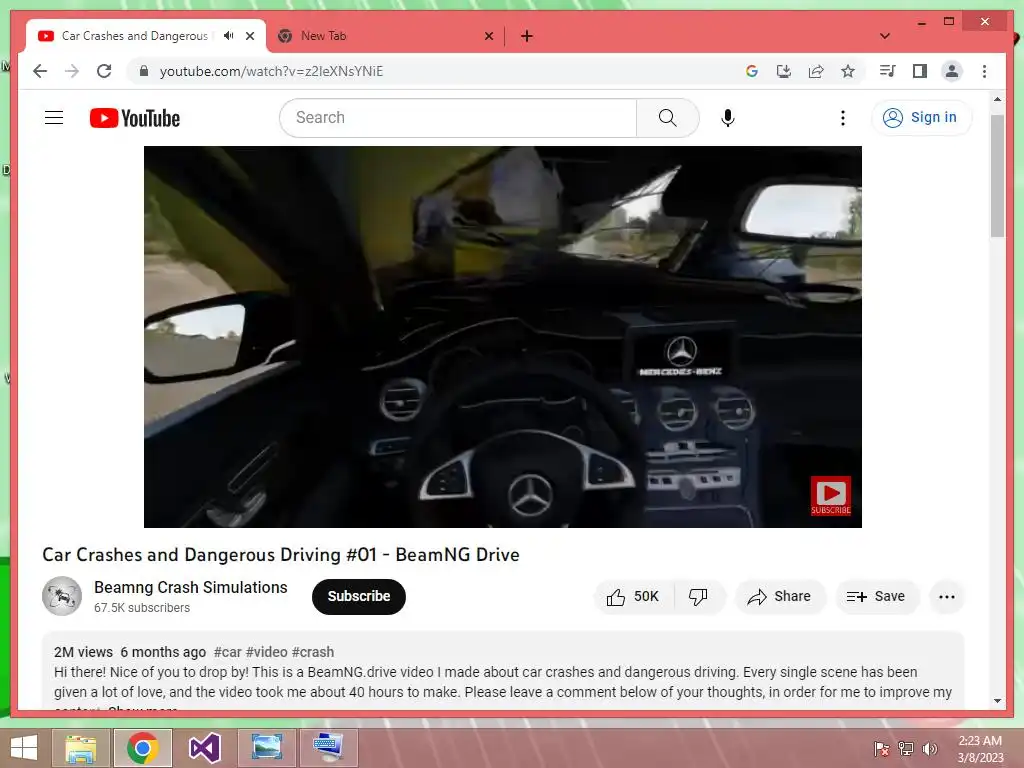The width and height of the screenshot is (1024, 768).
Task: Search with your voice microphone
Action: pos(728,118)
